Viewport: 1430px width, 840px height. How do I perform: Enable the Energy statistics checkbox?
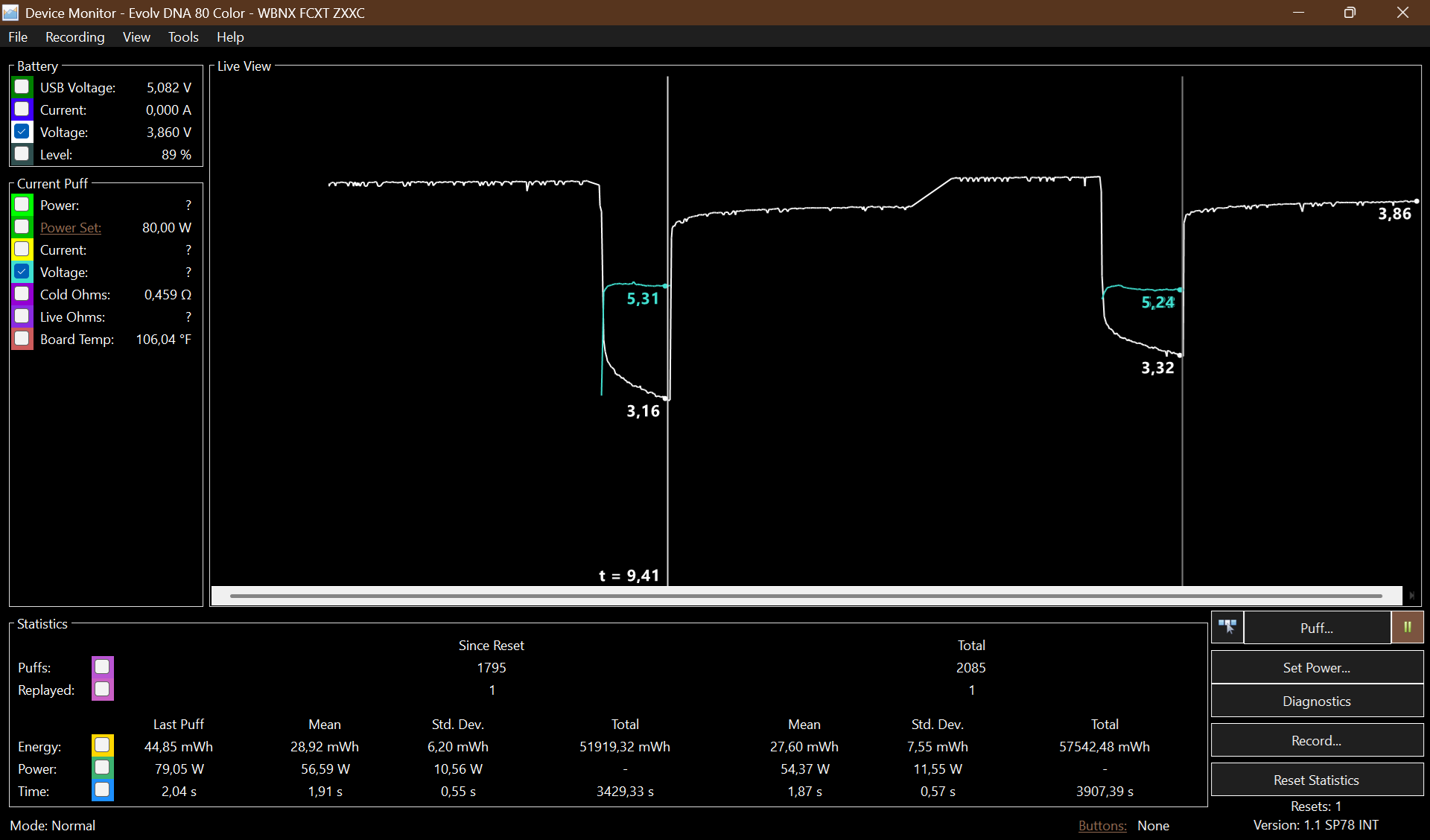tap(103, 745)
